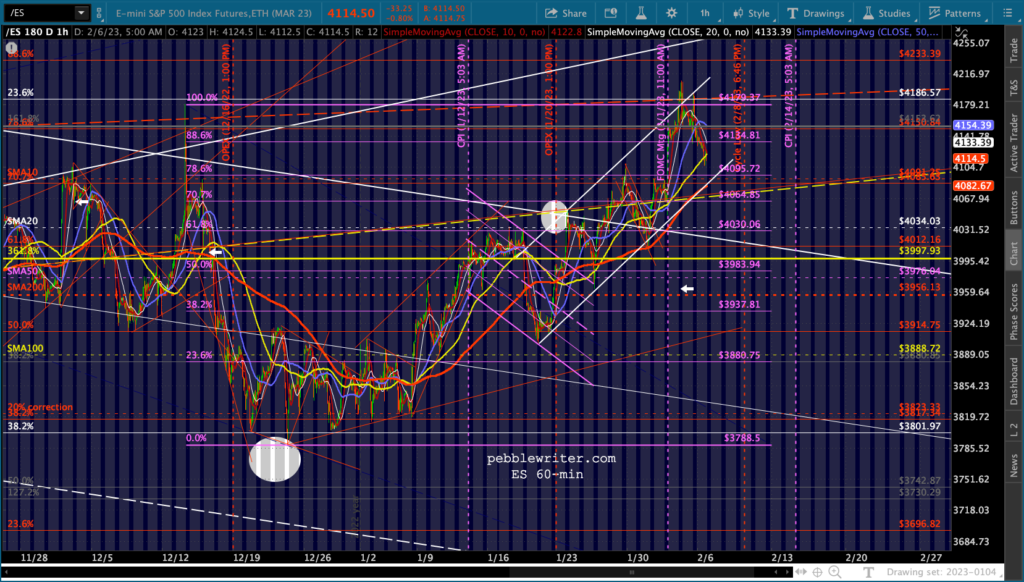
Task: Click the $4233.39 level label
Action: click(920, 54)
